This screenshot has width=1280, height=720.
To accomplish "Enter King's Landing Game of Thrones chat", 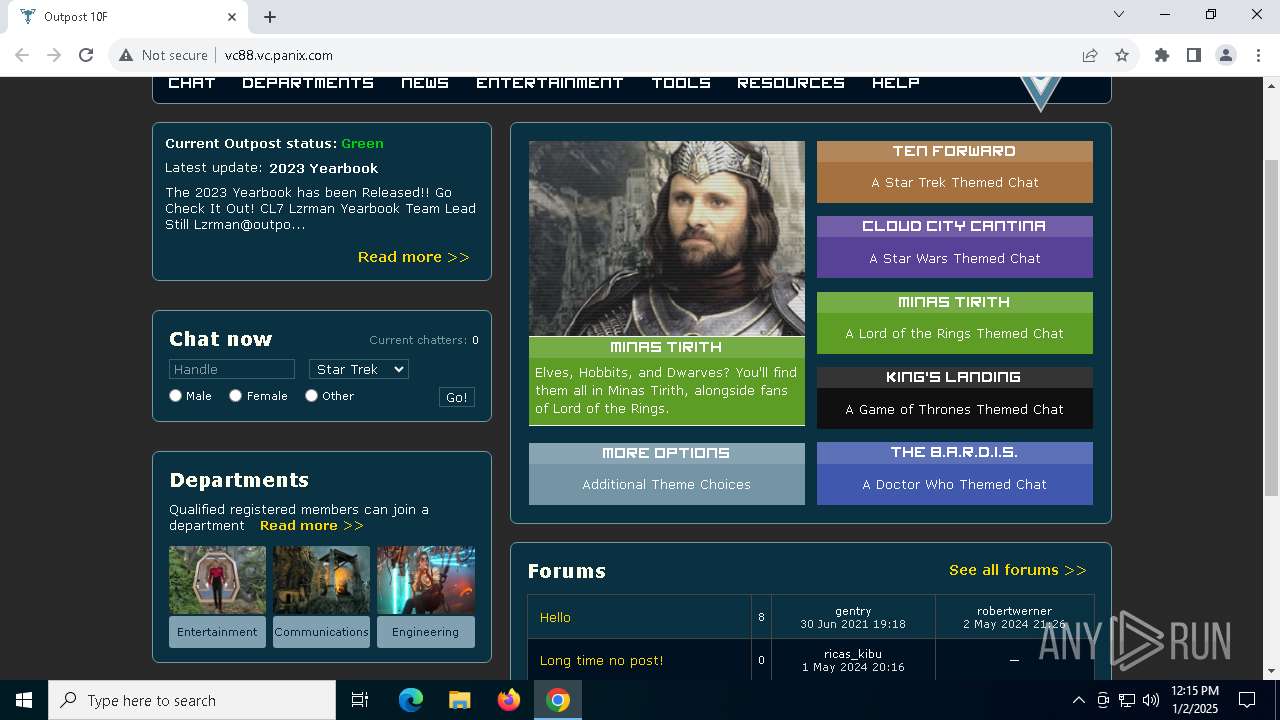I will 955,398.
